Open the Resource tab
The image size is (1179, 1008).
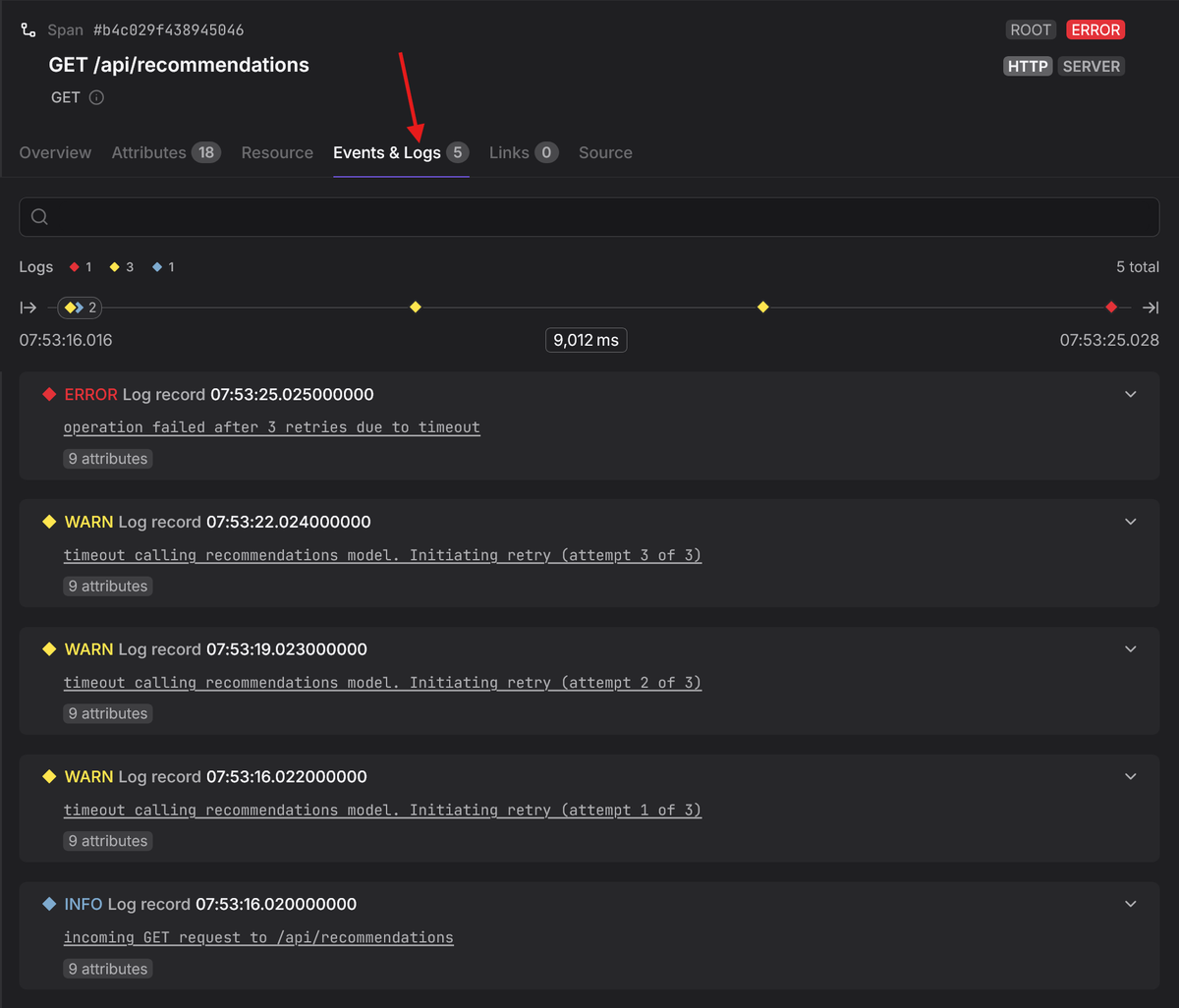277,152
